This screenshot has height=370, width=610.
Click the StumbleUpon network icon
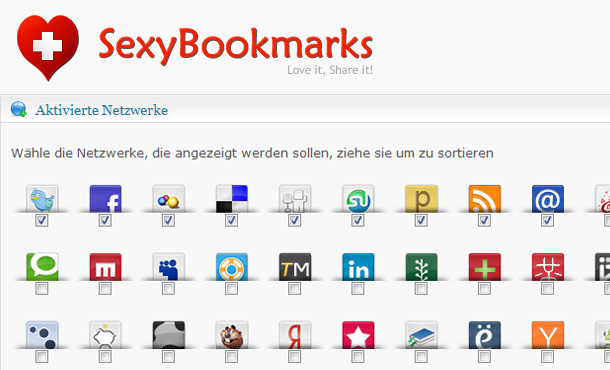point(358,199)
